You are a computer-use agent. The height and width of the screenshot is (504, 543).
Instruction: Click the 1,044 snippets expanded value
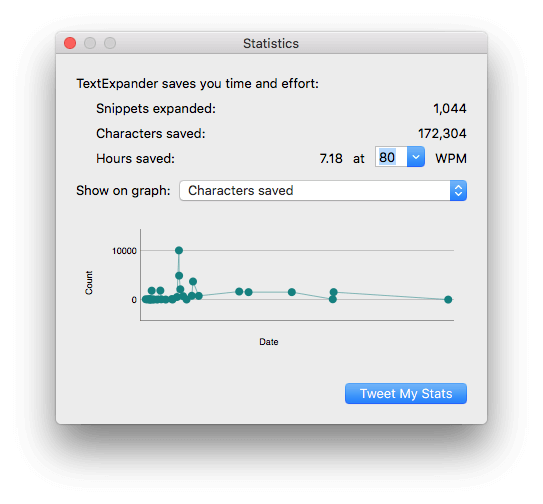tap(449, 108)
